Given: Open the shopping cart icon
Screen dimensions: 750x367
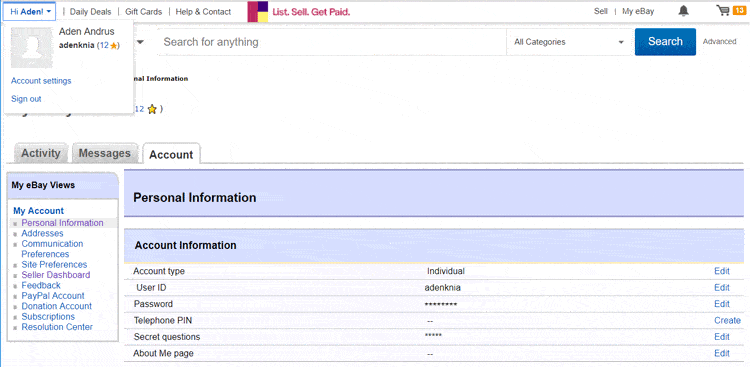Looking at the screenshot, I should pyautogui.click(x=723, y=11).
